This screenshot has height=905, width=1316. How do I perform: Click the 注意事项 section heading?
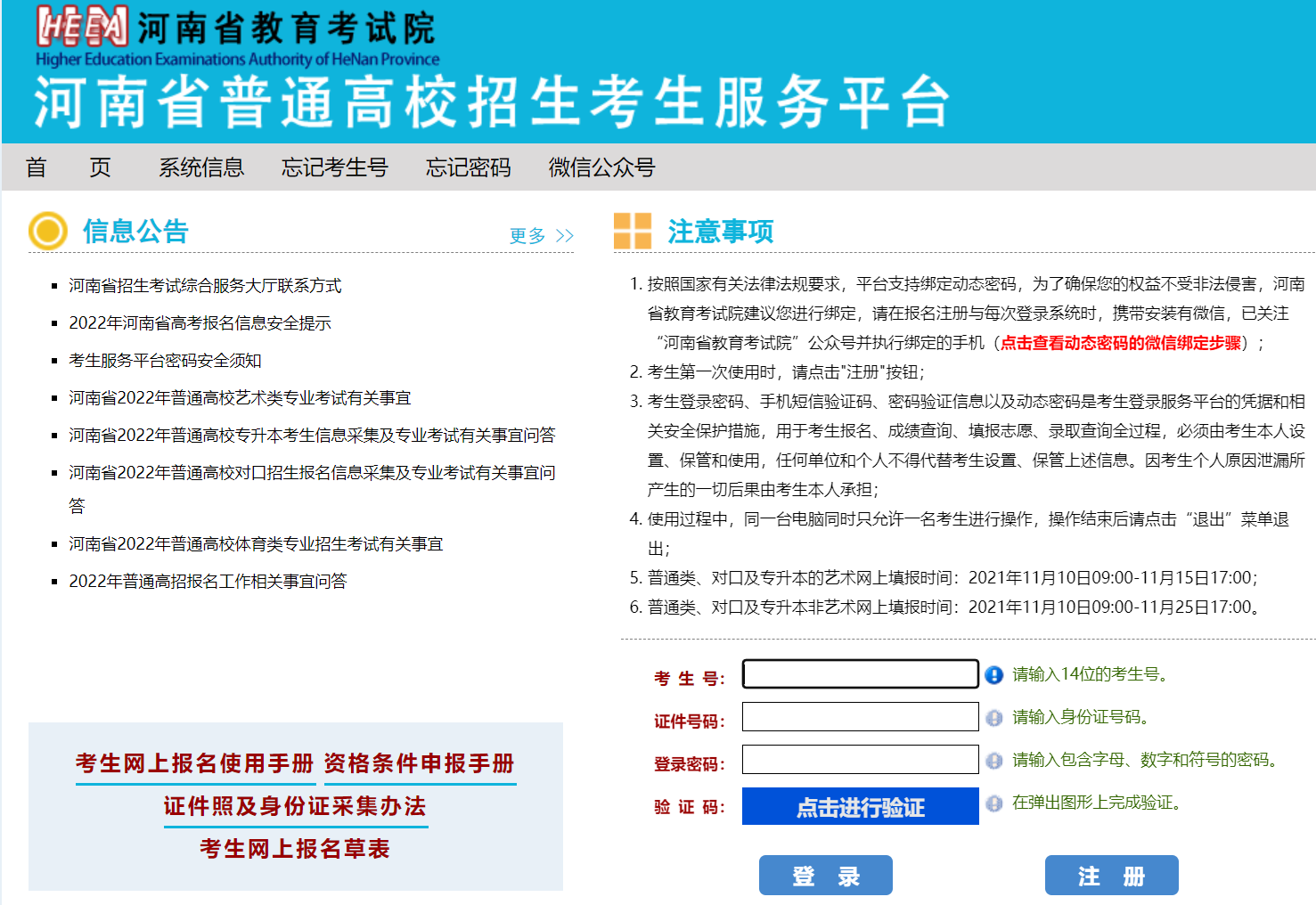(x=721, y=232)
